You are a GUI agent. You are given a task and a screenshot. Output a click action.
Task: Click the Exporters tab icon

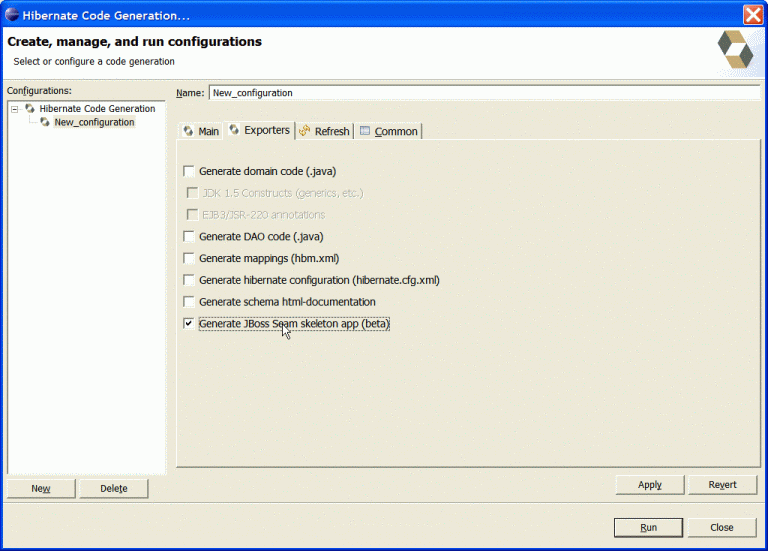click(234, 130)
